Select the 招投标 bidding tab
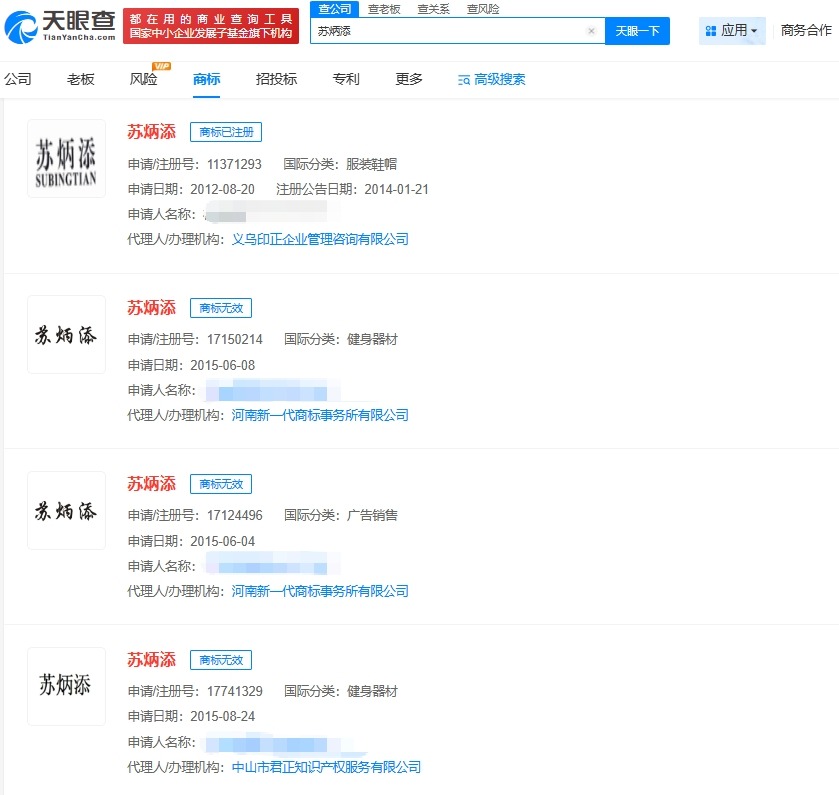The width and height of the screenshot is (839, 795). (x=276, y=79)
